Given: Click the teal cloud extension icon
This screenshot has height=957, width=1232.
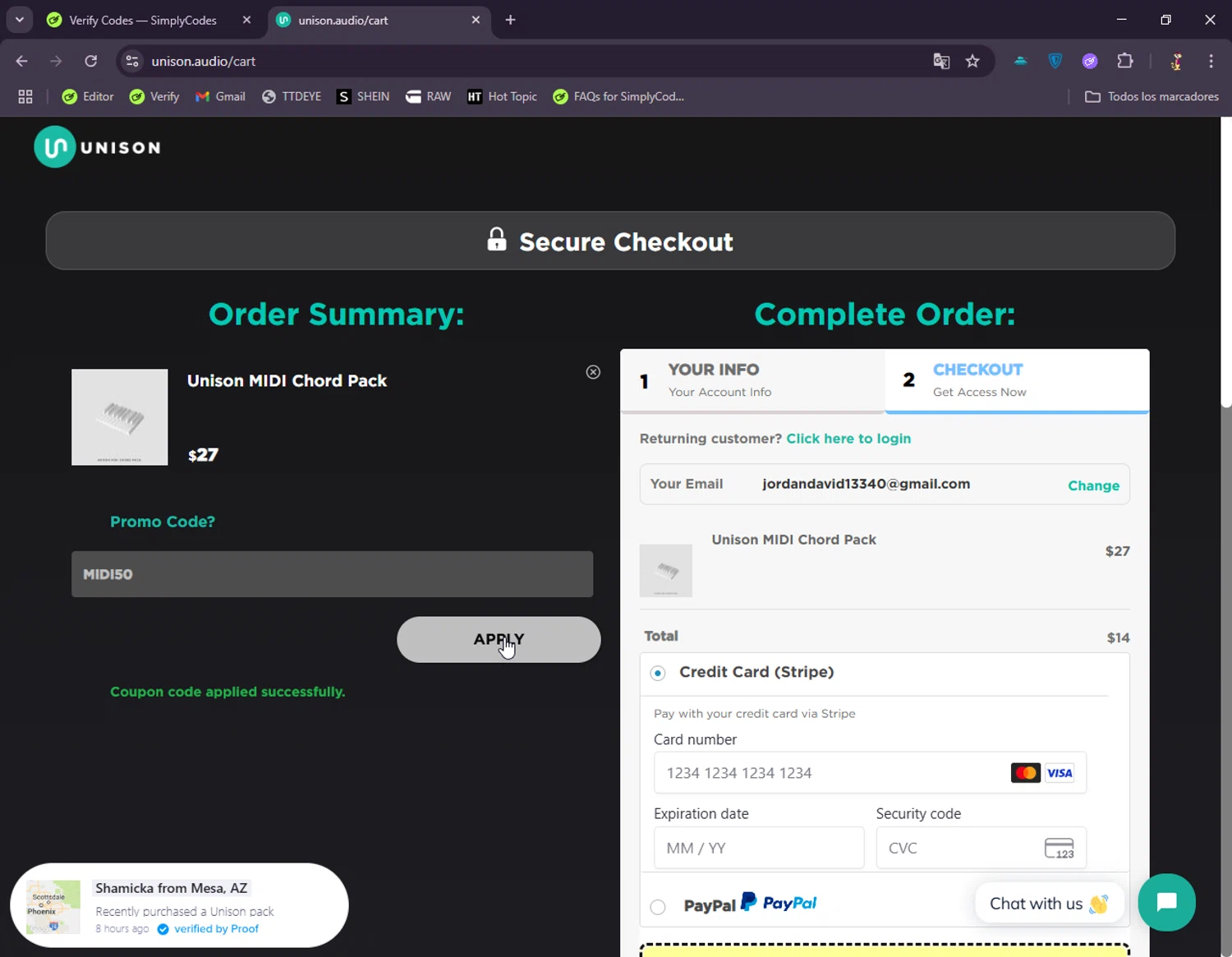Looking at the screenshot, I should [1020, 61].
